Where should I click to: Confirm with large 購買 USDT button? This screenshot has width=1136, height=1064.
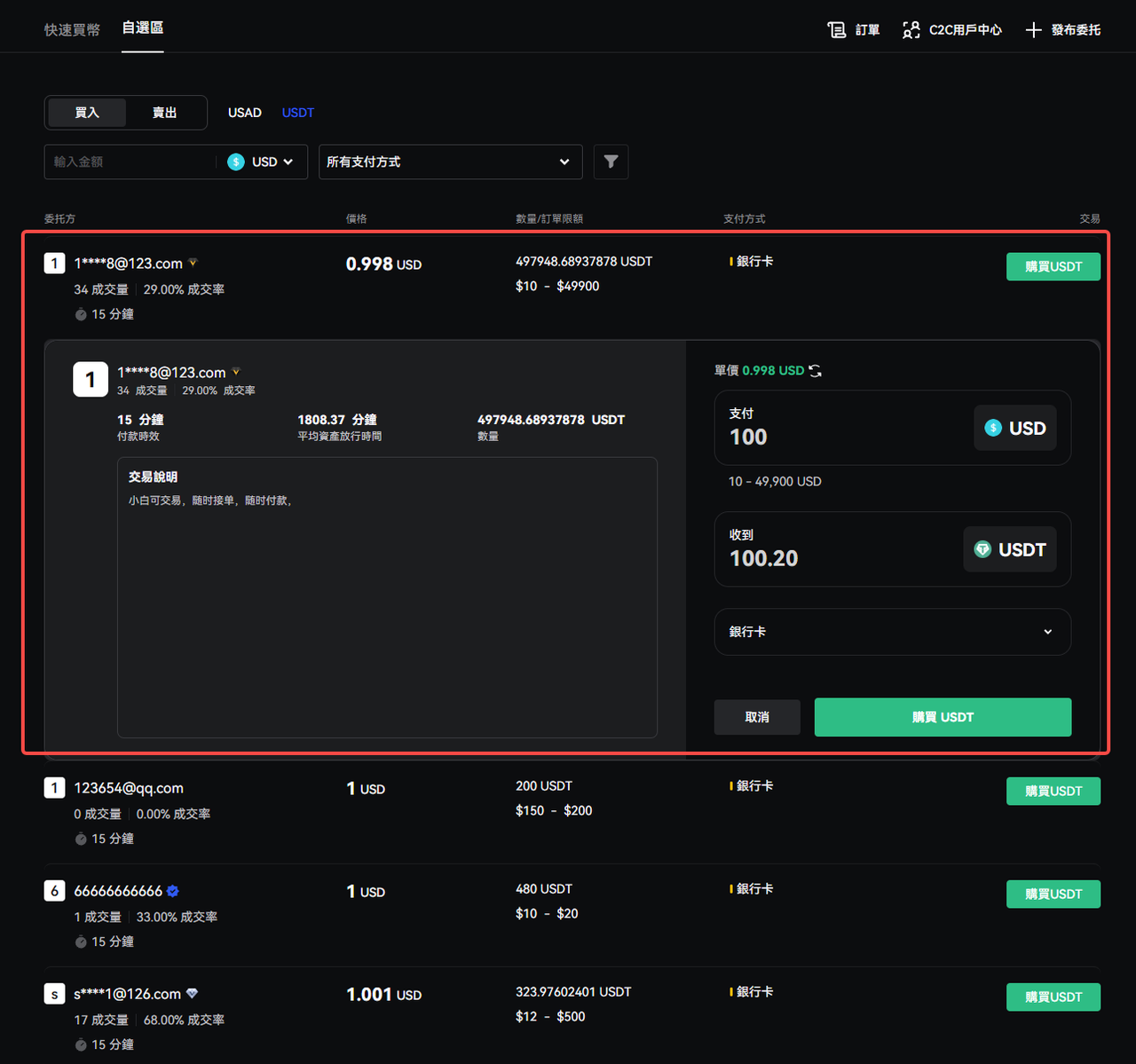(943, 717)
